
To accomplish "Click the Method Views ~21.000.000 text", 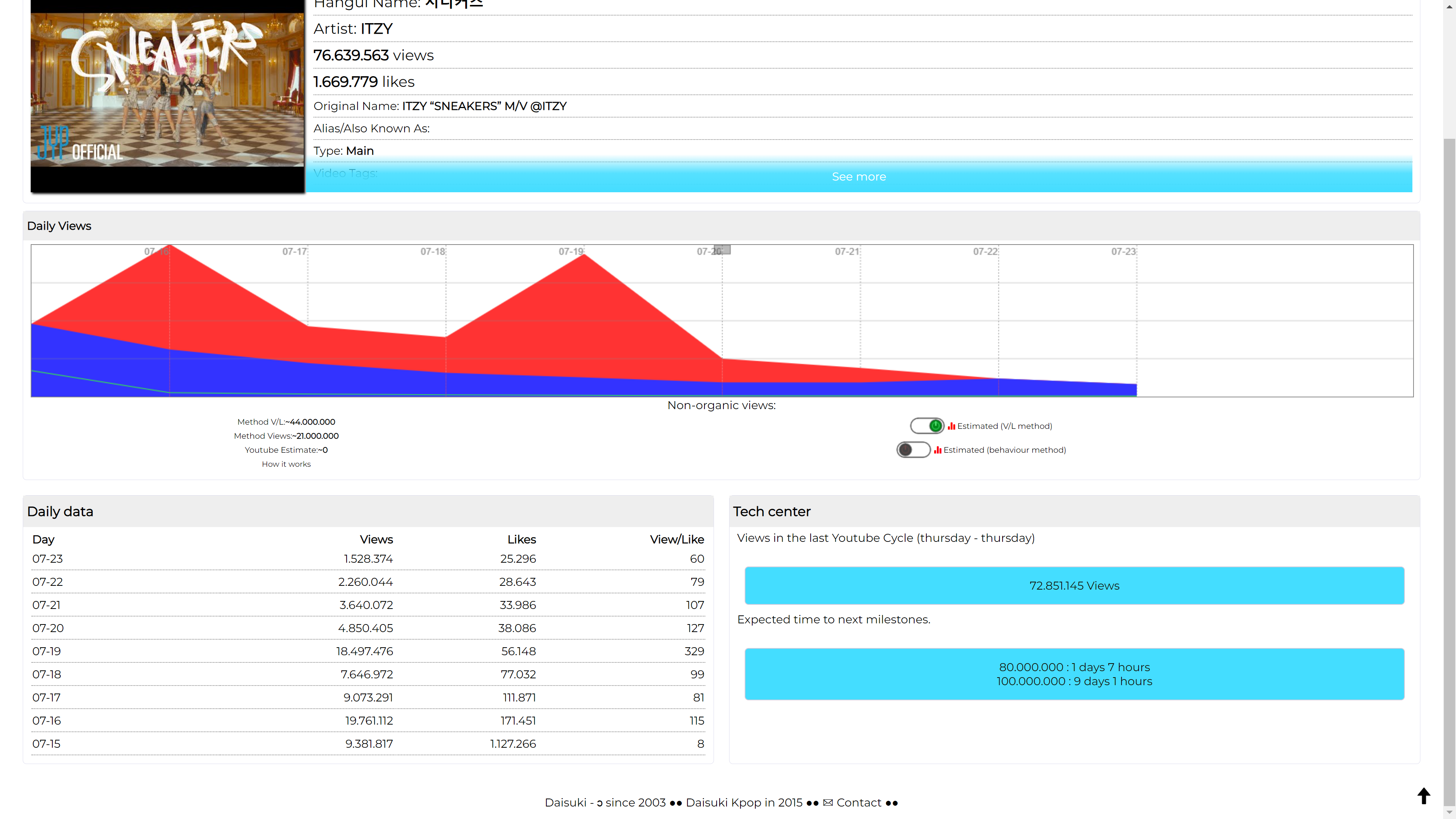I will (x=286, y=436).
